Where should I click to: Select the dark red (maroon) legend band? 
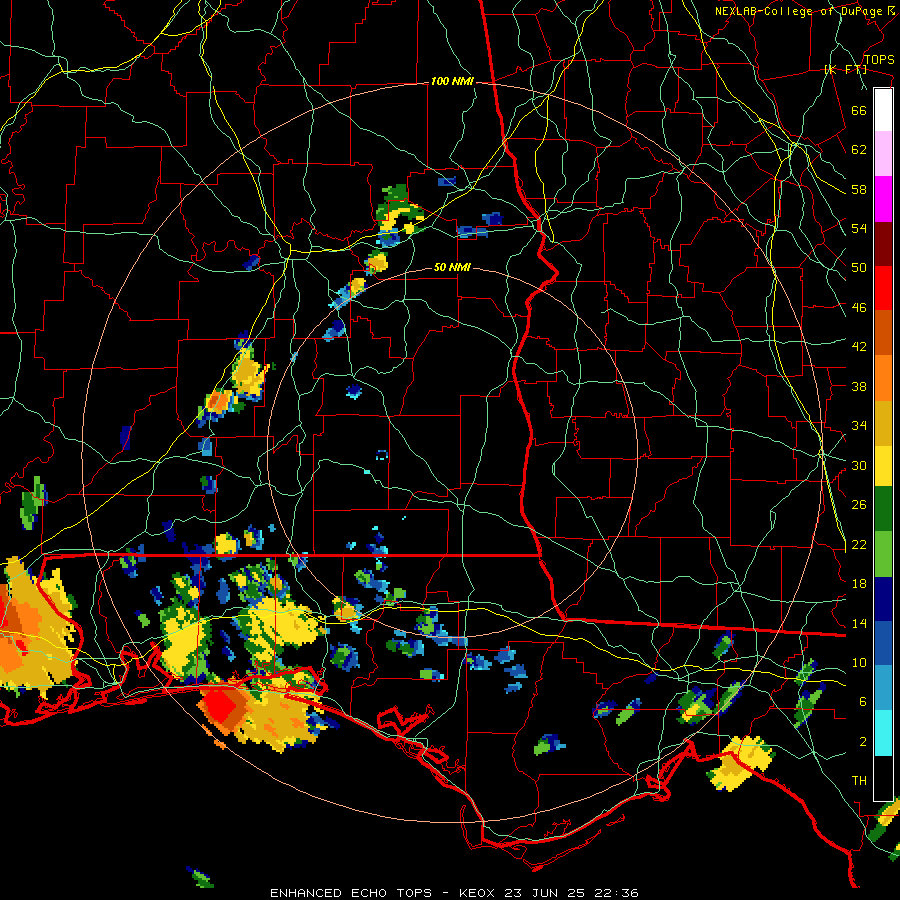(883, 244)
